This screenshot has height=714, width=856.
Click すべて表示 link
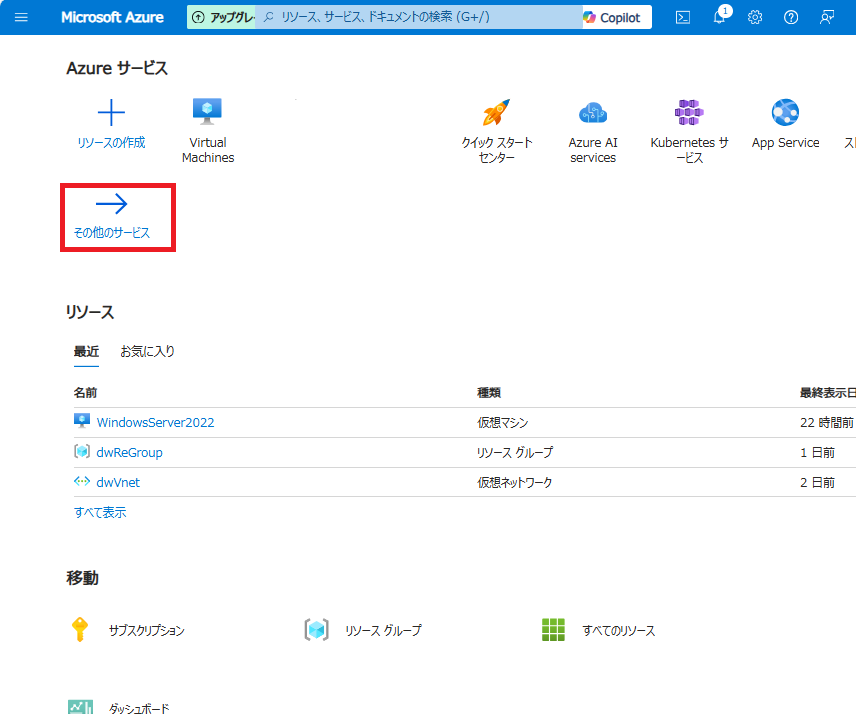click(100, 513)
